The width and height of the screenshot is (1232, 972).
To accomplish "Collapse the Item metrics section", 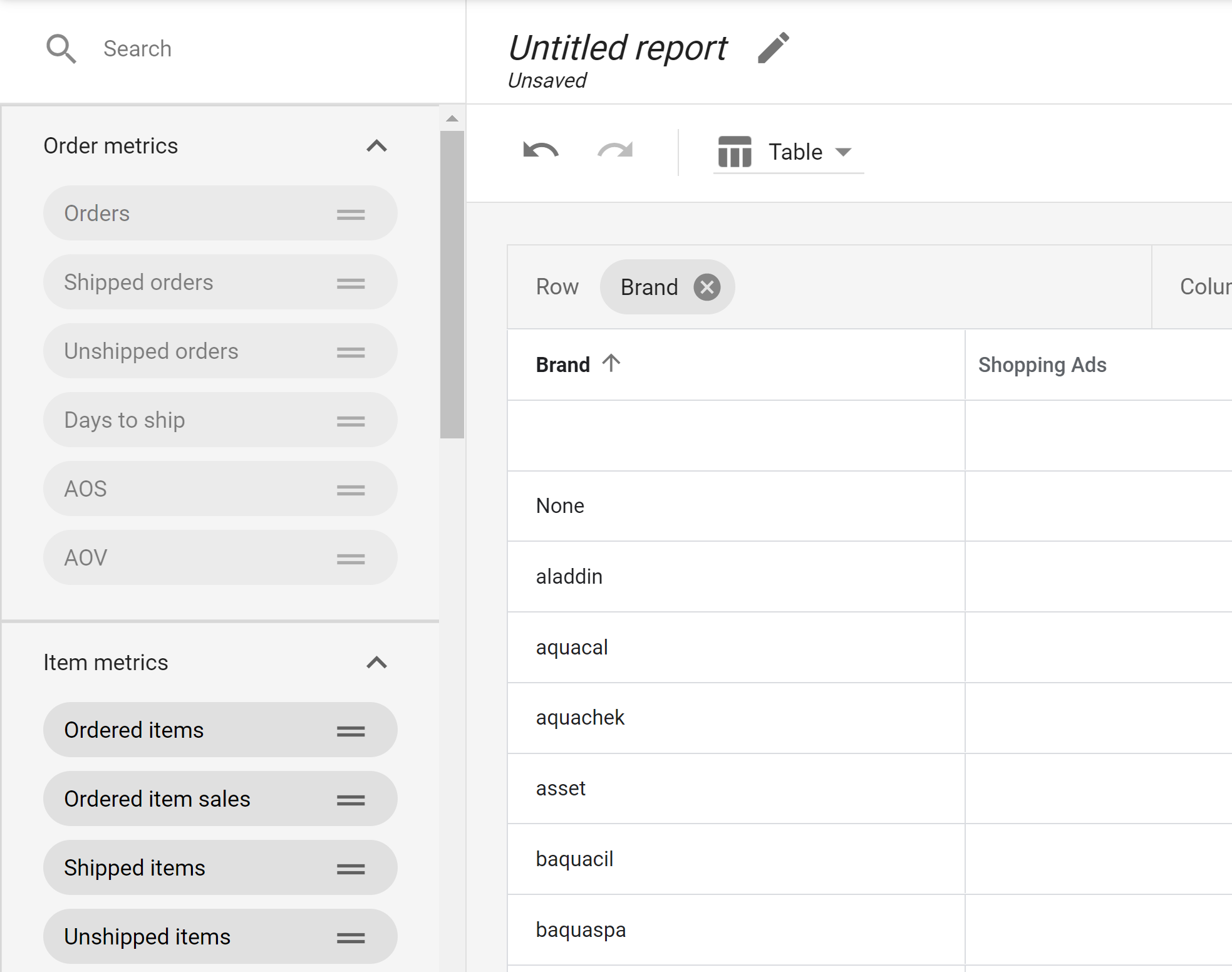I will (x=378, y=662).
